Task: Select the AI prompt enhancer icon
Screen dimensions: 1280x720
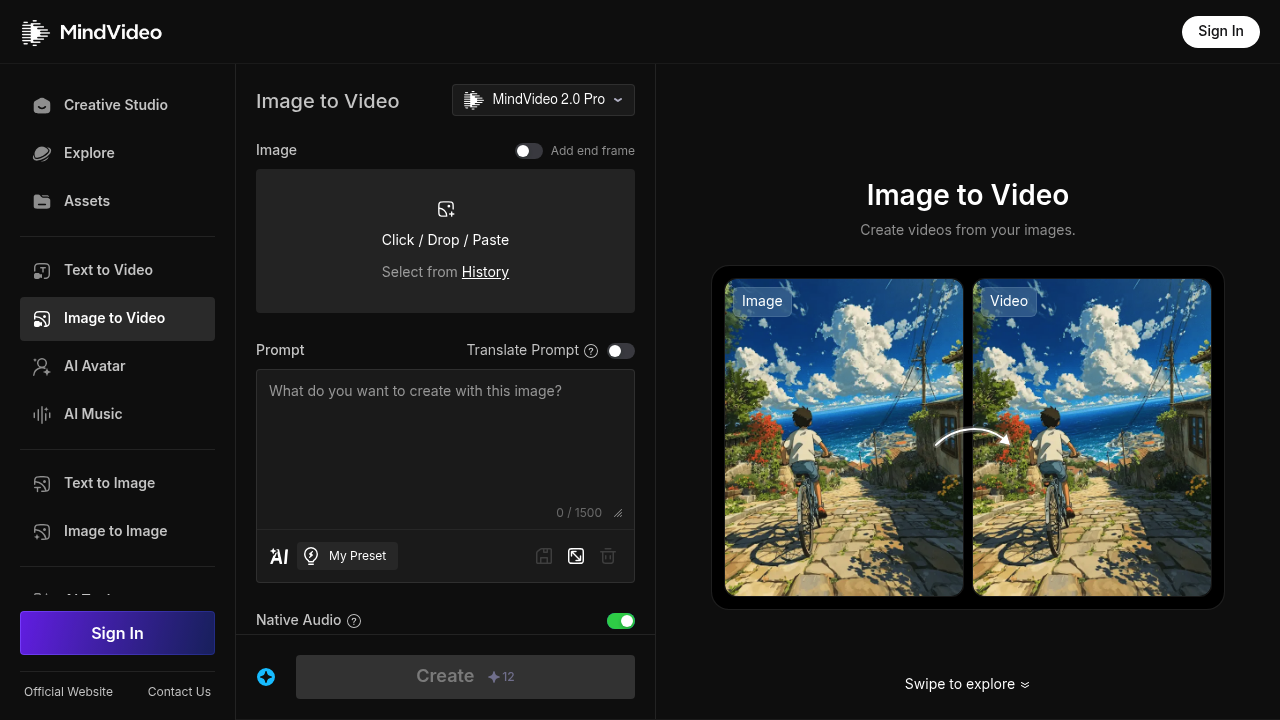Action: pyautogui.click(x=279, y=556)
